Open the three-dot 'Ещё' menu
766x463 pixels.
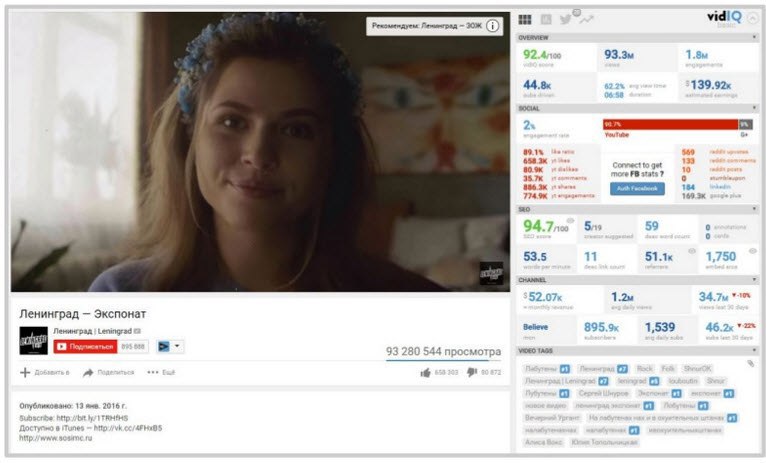coord(161,372)
